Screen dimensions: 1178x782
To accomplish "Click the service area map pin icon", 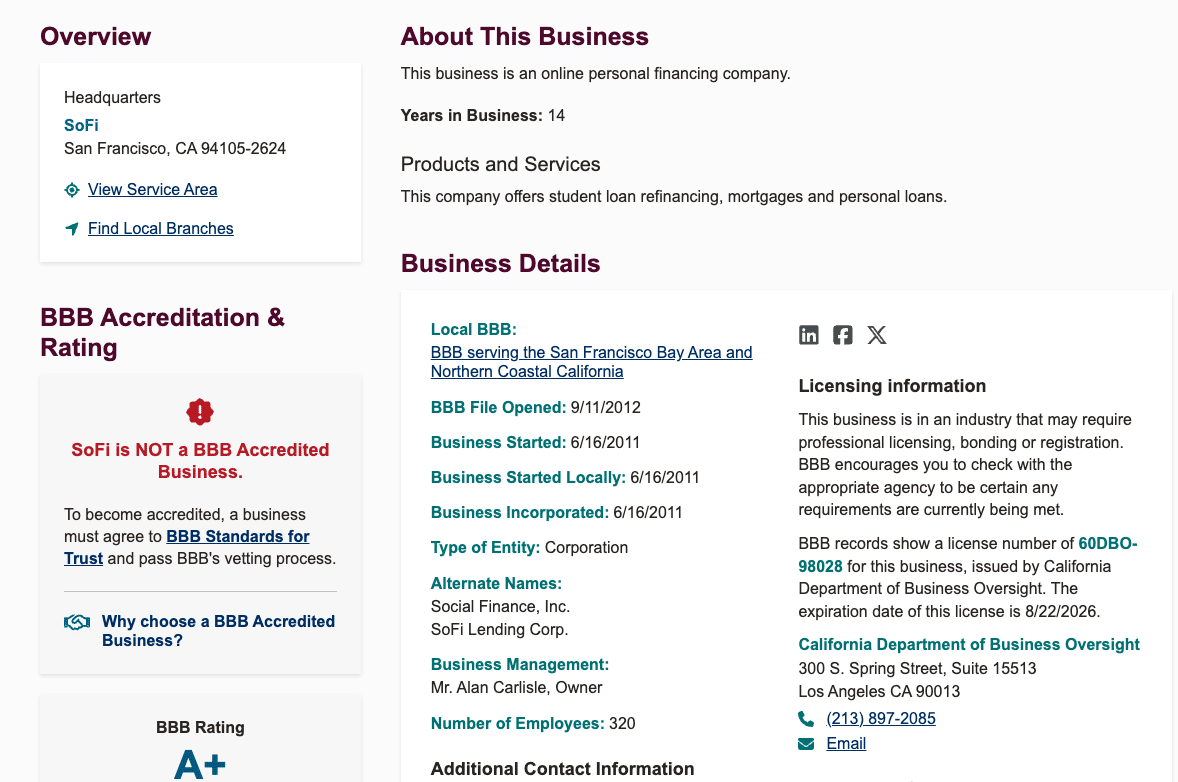I will point(70,189).
